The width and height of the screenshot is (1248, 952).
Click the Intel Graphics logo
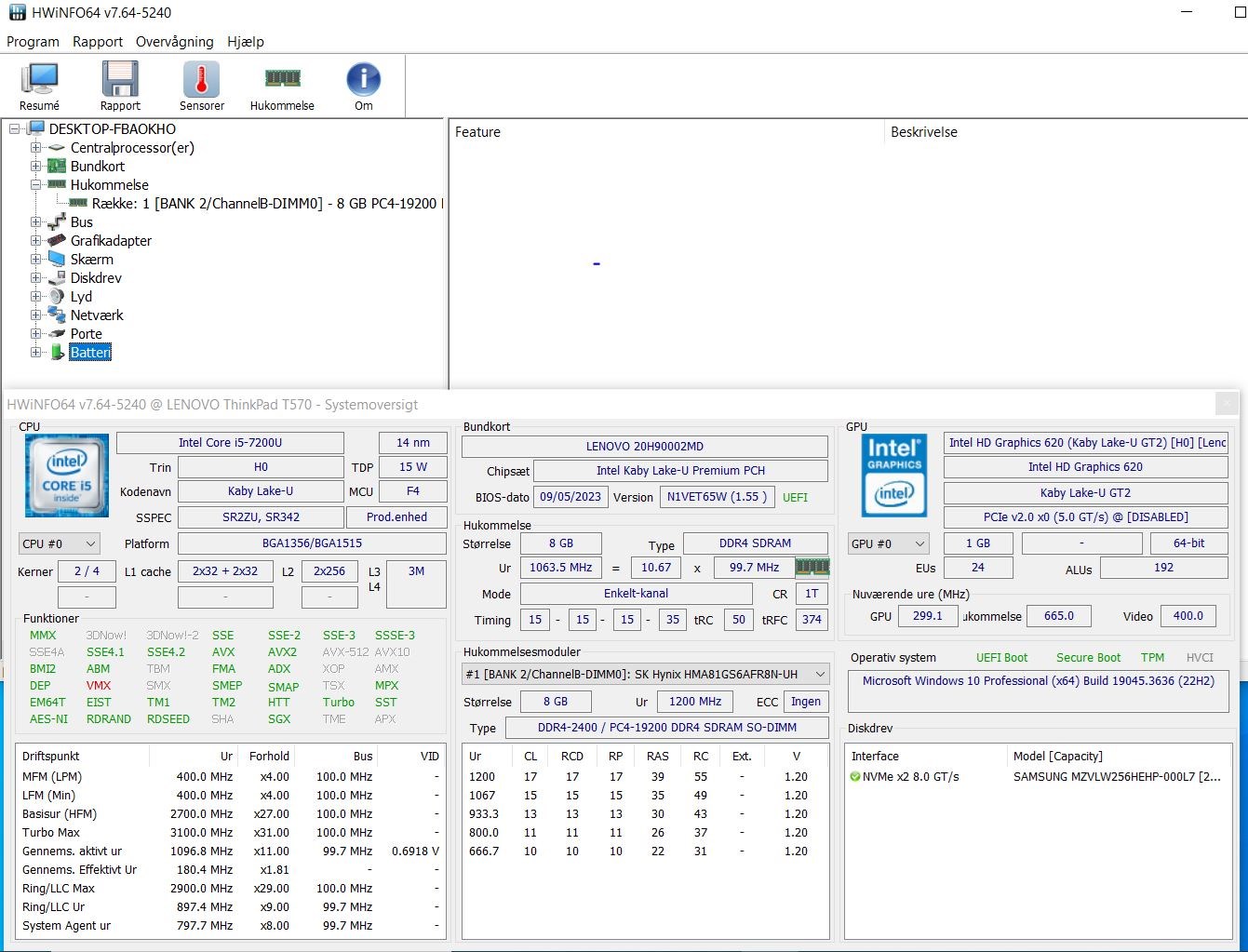pyautogui.click(x=894, y=476)
